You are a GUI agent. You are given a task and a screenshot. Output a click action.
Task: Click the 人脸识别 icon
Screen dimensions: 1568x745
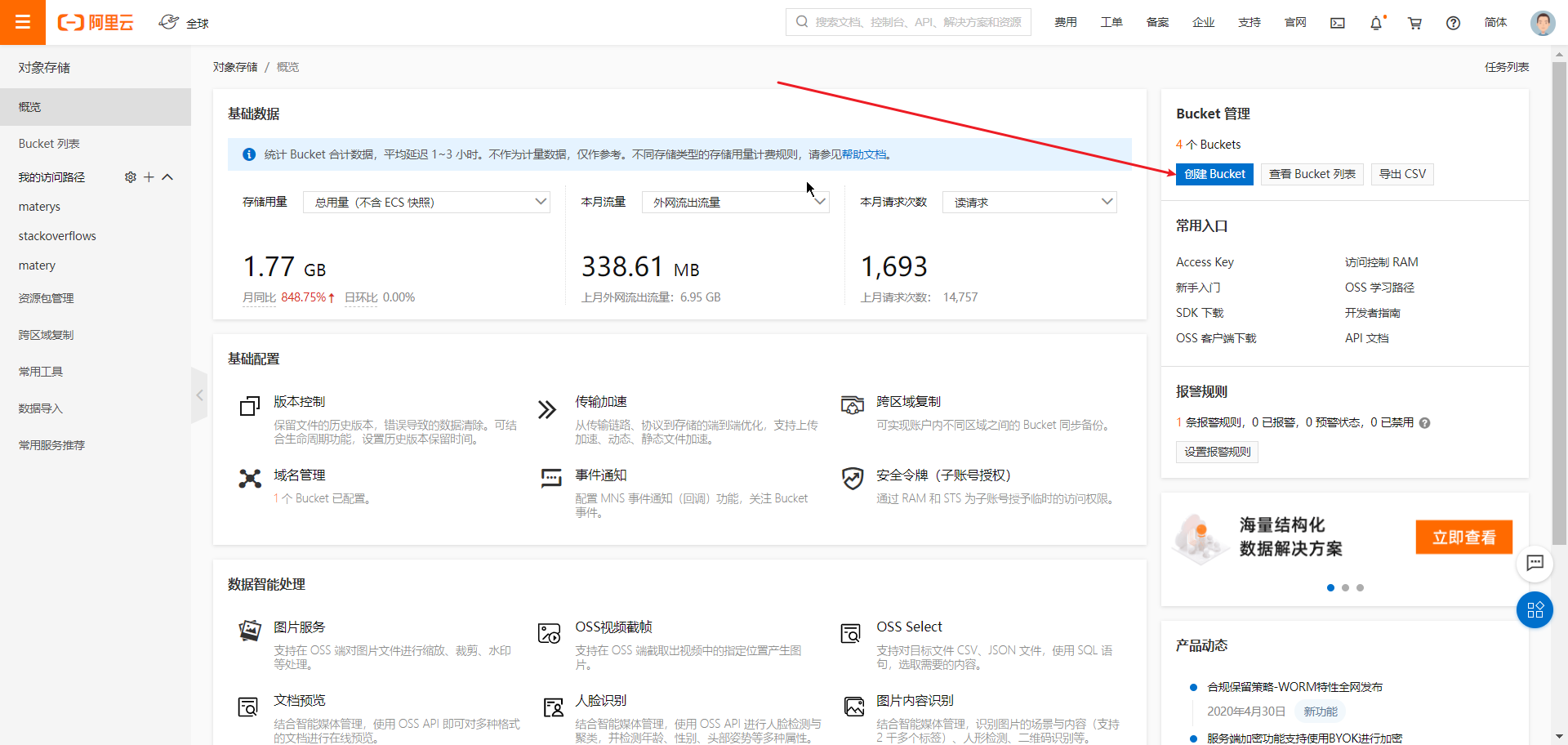tap(554, 707)
